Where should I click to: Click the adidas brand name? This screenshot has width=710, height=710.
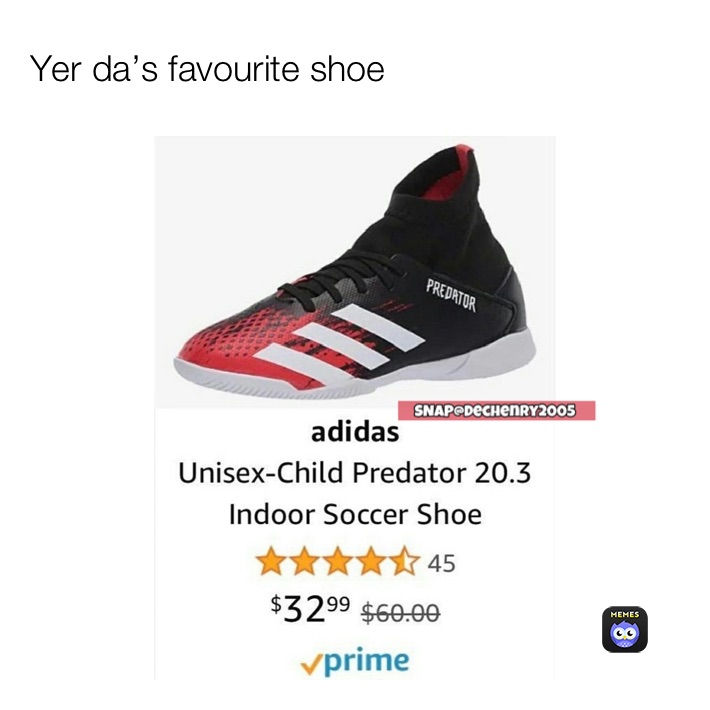coord(355,432)
